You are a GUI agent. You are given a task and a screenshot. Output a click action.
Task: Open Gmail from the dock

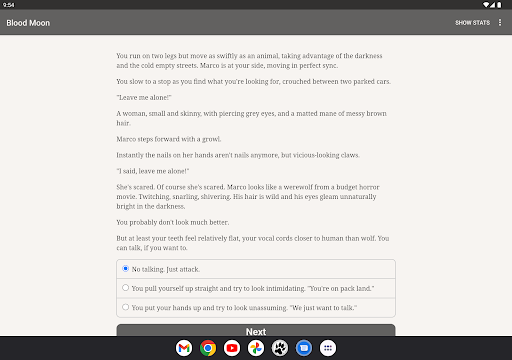coord(184,348)
